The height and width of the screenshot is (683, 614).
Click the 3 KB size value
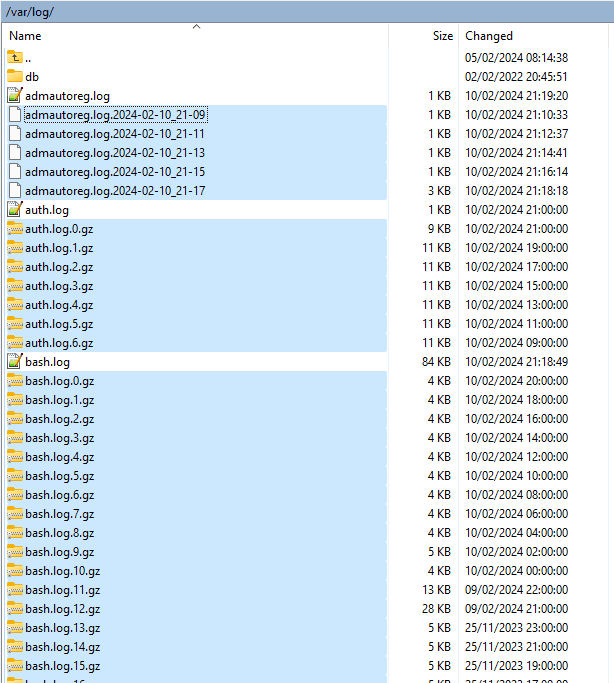tap(439, 191)
